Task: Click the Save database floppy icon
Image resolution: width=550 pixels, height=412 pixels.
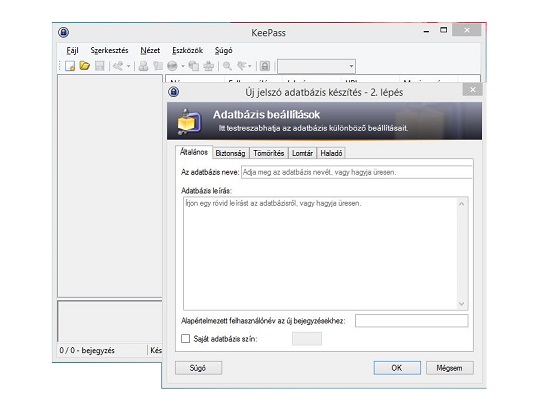Action: (x=100, y=66)
